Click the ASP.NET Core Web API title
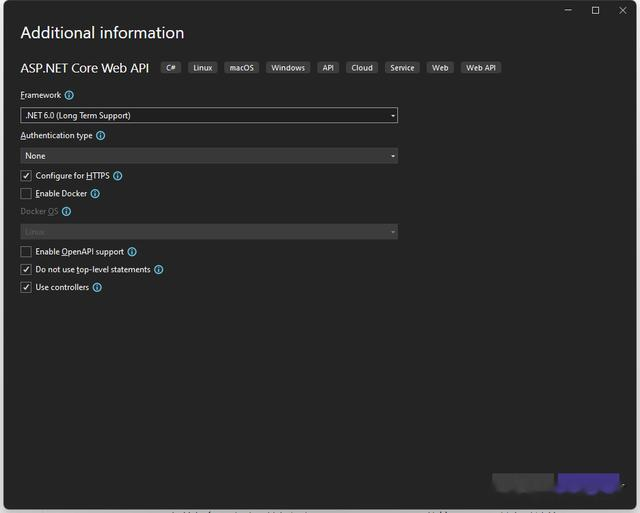Screen dimensions: 640x513 coord(85,68)
